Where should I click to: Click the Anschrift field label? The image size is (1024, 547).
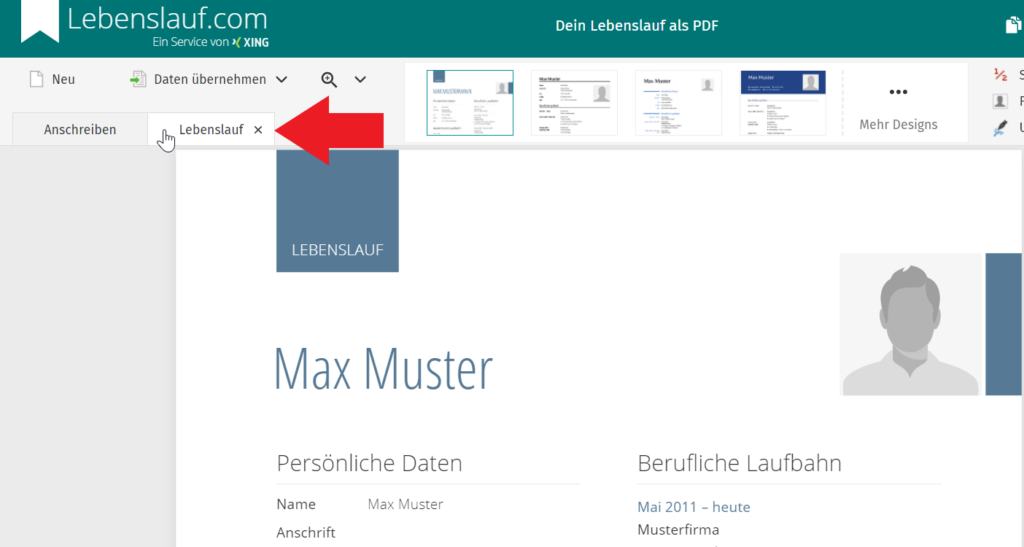point(306,533)
